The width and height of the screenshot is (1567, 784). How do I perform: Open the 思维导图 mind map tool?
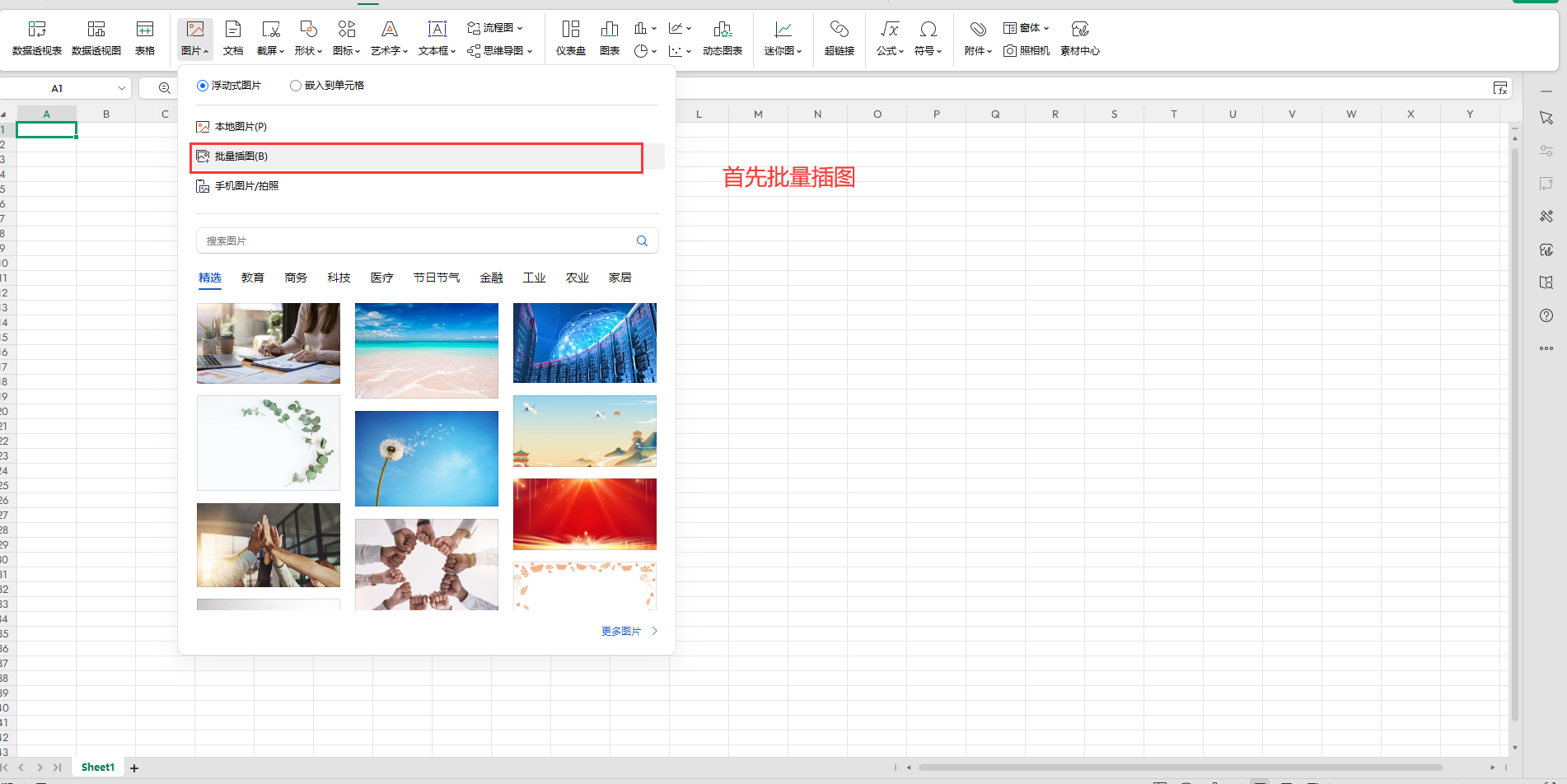497,50
